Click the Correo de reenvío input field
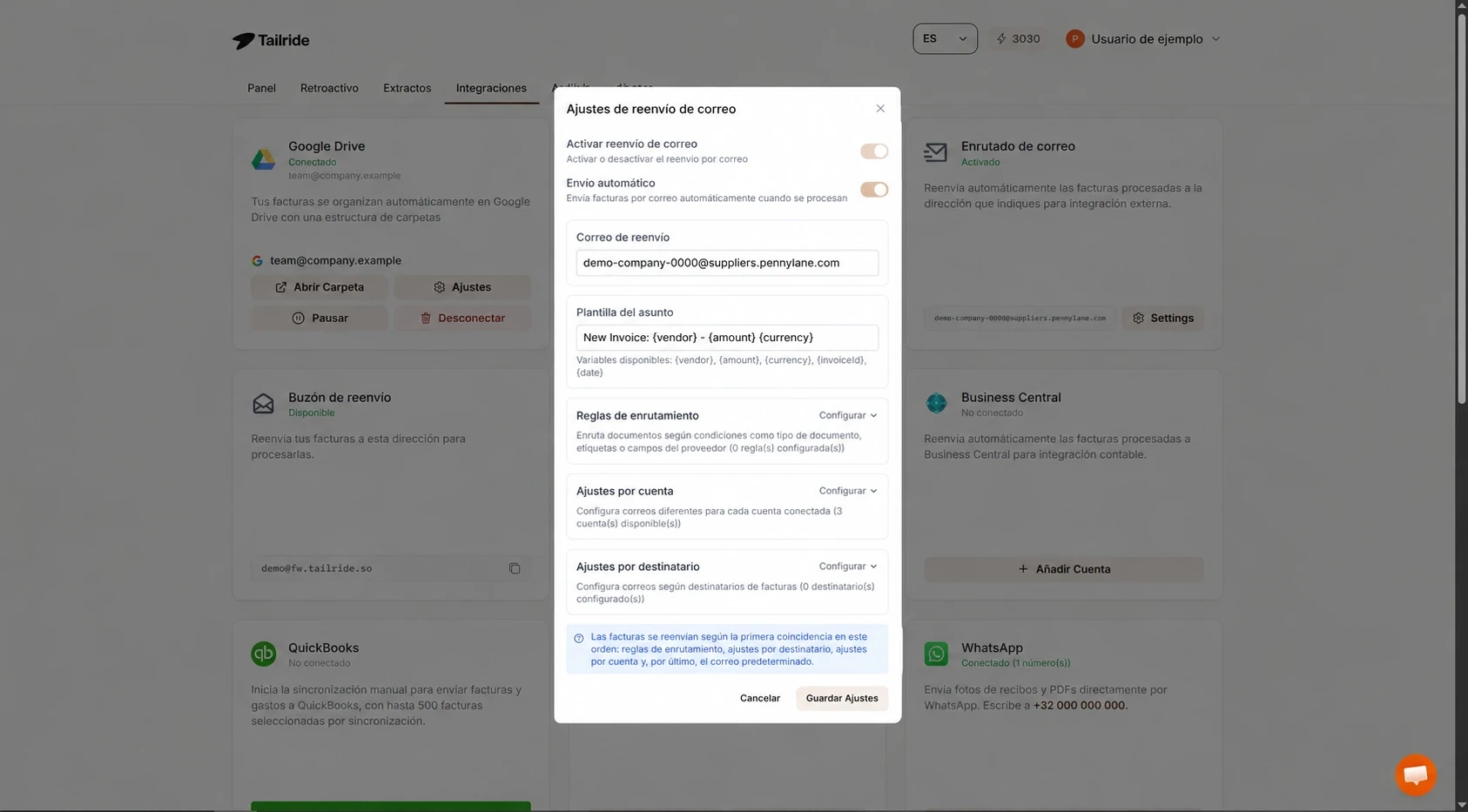This screenshot has height=812, width=1468. tap(727, 263)
